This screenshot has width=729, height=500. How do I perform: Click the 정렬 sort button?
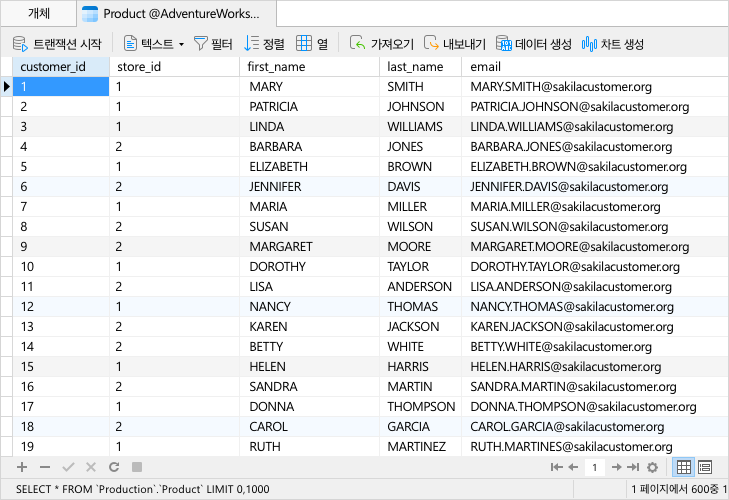[265, 44]
